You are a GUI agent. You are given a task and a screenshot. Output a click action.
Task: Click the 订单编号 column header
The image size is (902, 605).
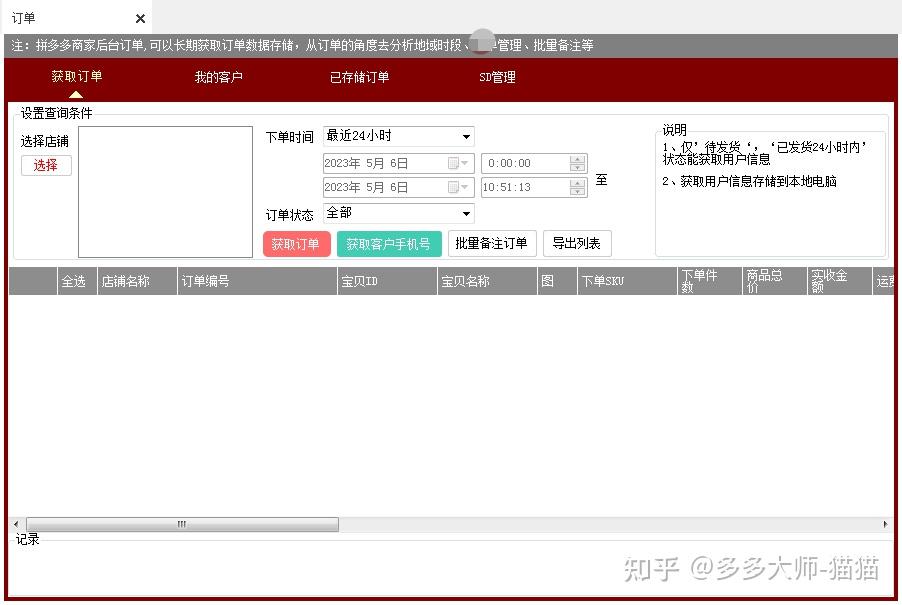coord(205,282)
